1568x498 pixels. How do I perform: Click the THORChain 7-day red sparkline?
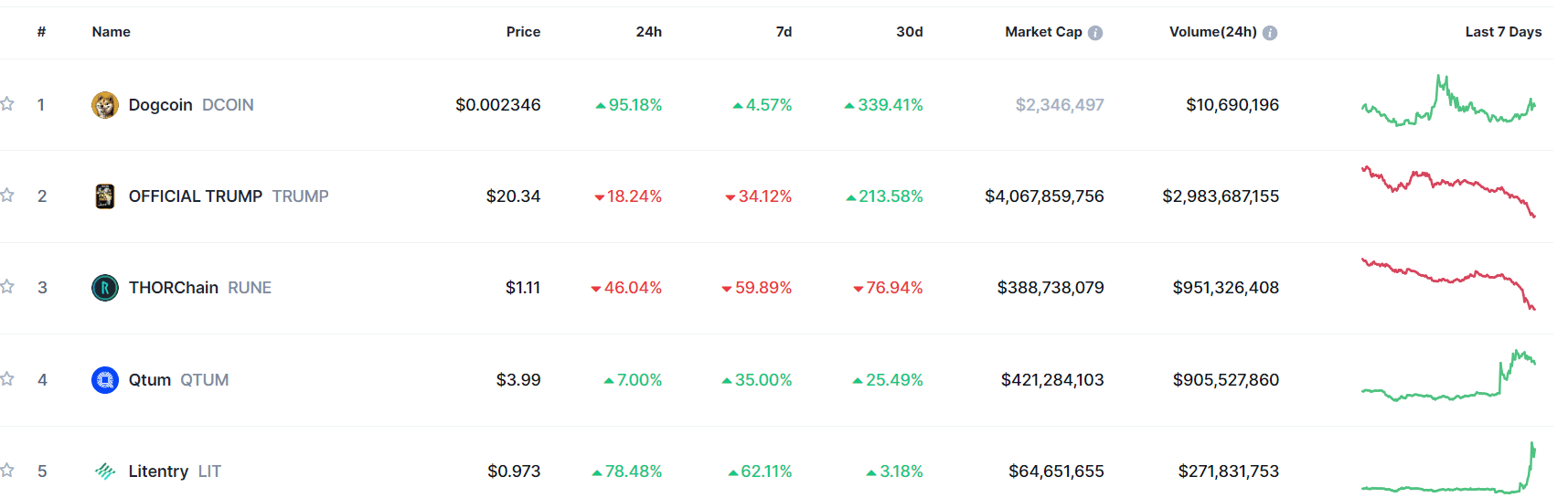[1448, 281]
